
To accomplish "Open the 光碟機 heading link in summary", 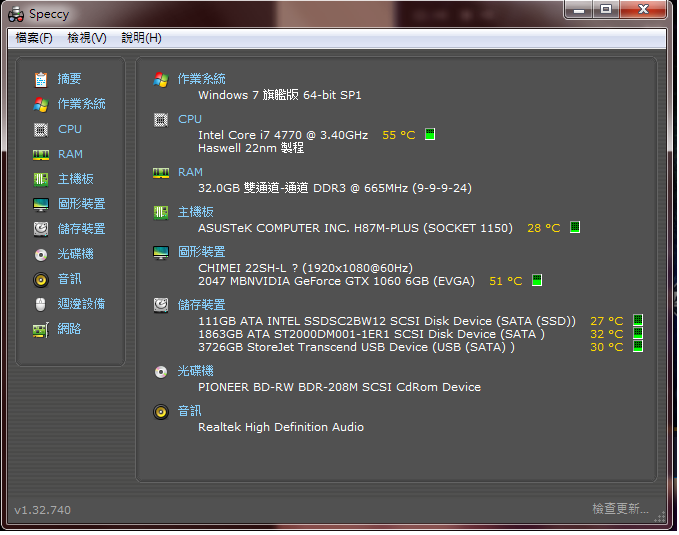I will [195, 371].
